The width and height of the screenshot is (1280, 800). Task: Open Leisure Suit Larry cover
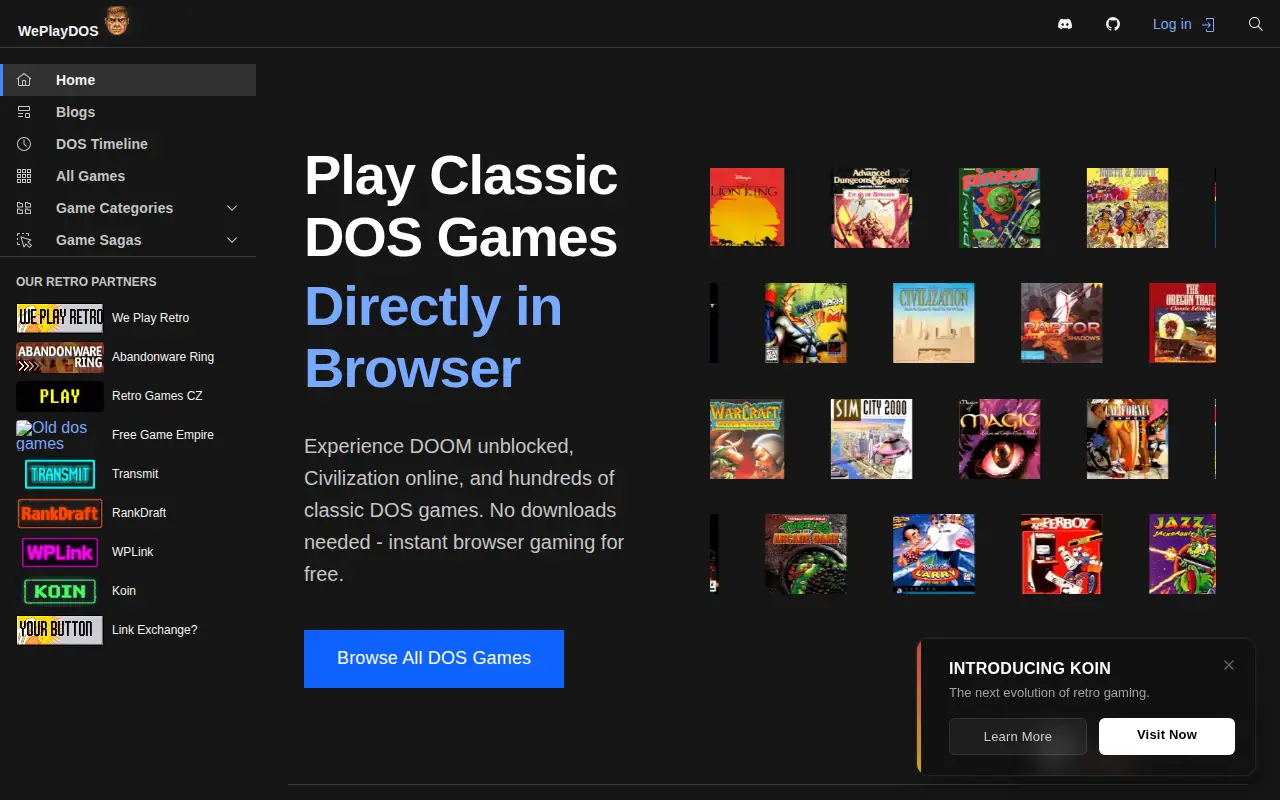click(x=934, y=554)
